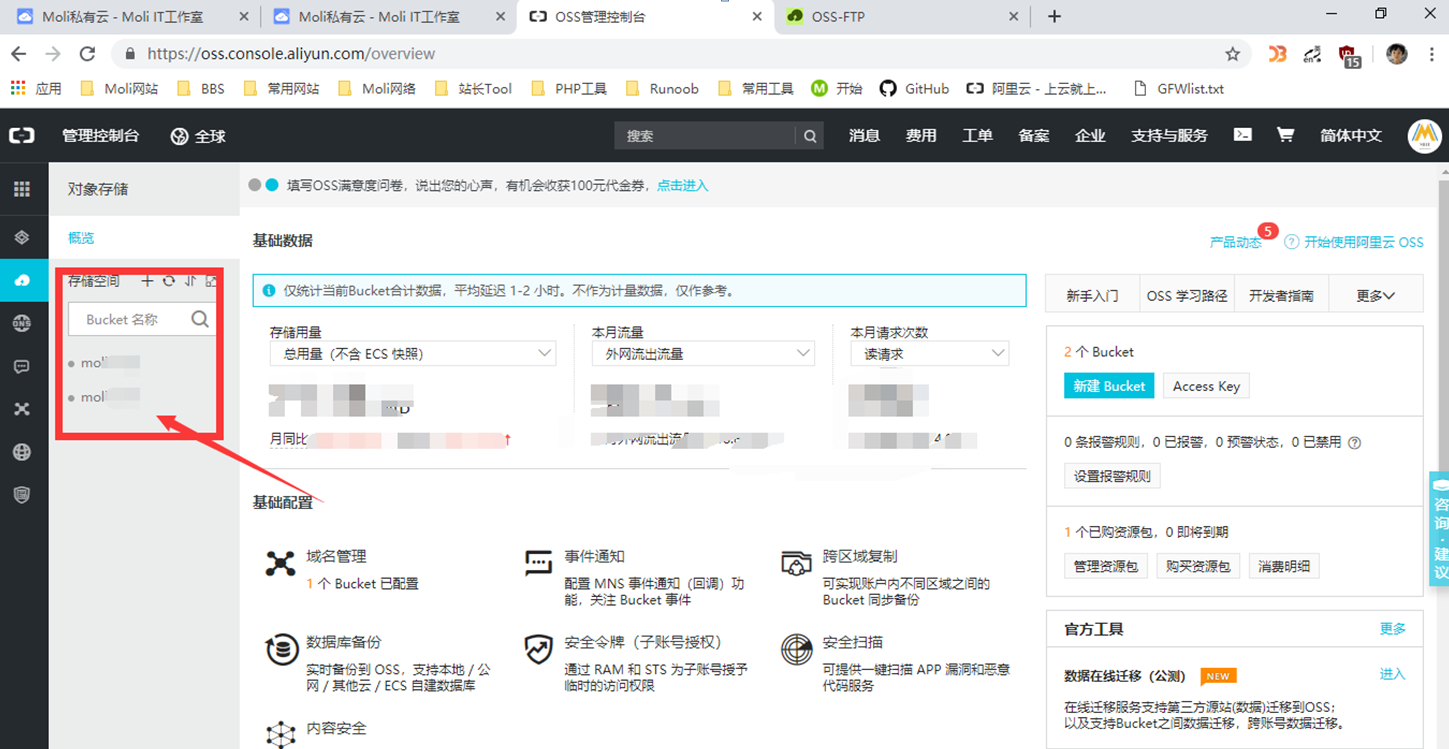Open the 外网流出流量 traffic dropdown
1449x749 pixels.
click(x=703, y=354)
